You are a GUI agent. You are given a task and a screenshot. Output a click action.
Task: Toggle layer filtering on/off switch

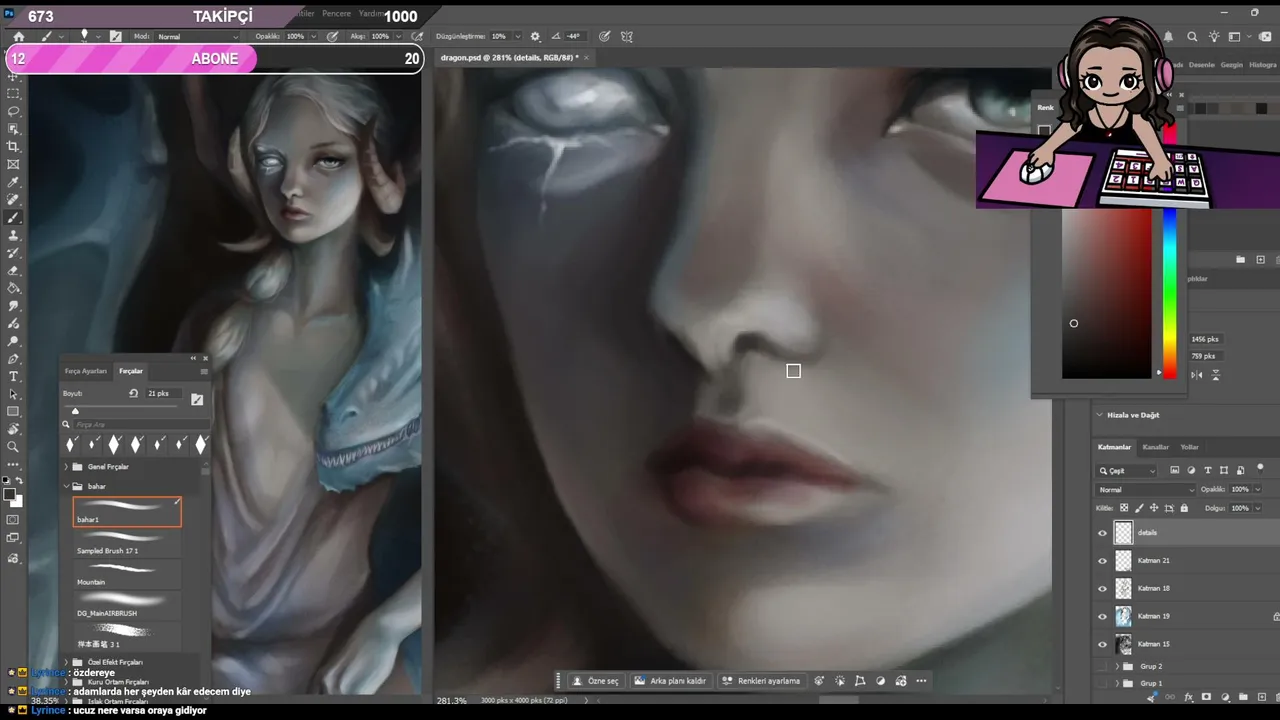[x=1260, y=468]
